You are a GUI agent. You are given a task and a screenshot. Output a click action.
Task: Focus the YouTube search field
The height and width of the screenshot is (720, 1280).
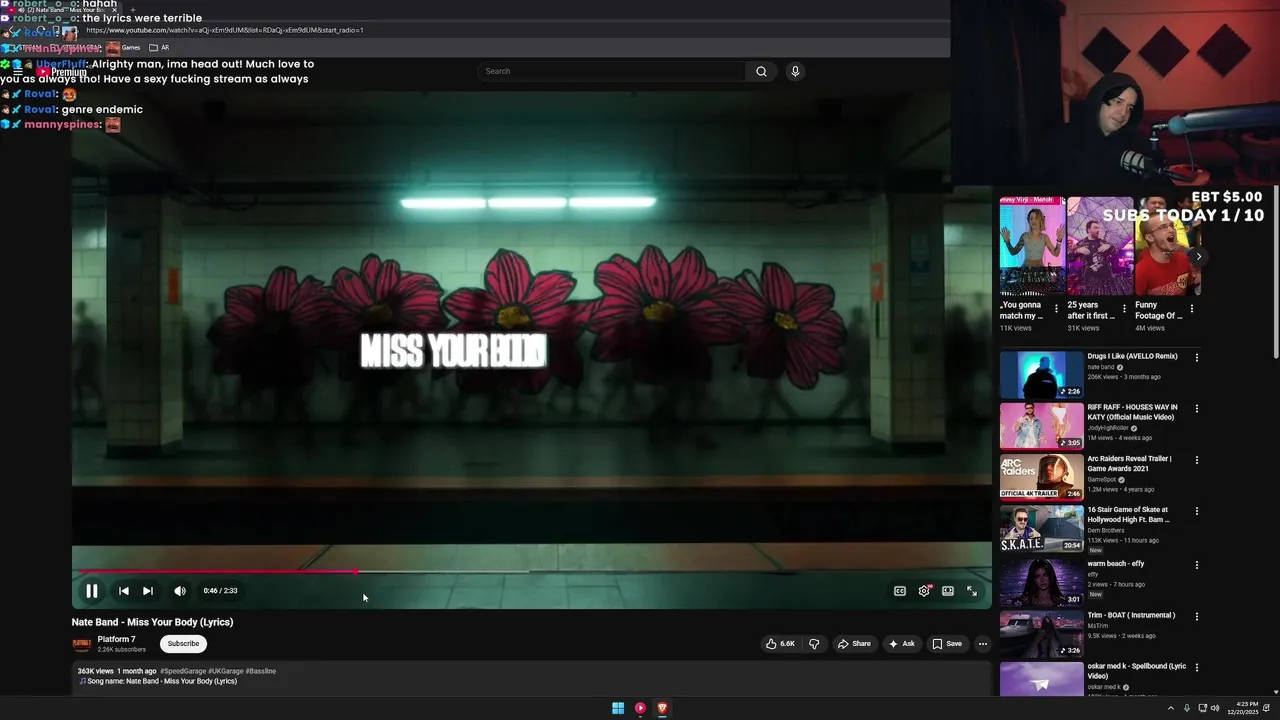point(612,71)
